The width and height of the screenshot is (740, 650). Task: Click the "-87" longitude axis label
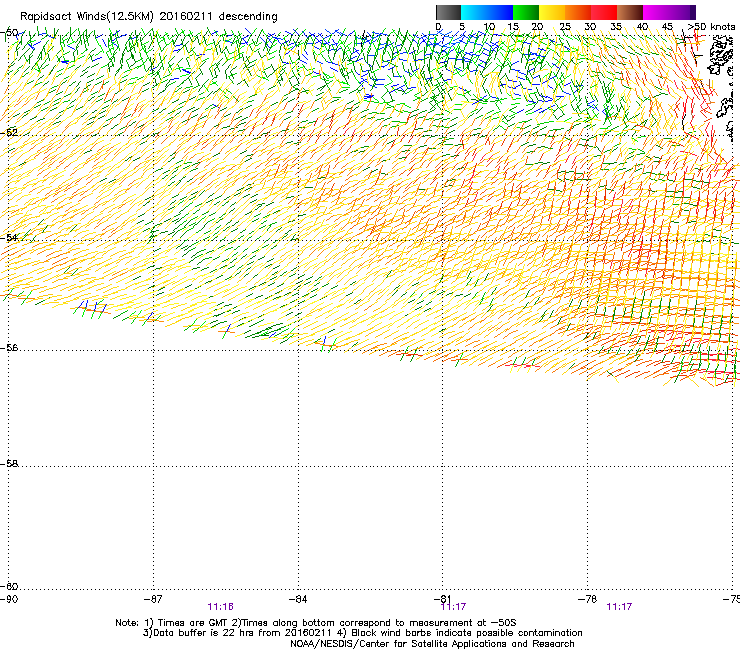pyautogui.click(x=153, y=599)
